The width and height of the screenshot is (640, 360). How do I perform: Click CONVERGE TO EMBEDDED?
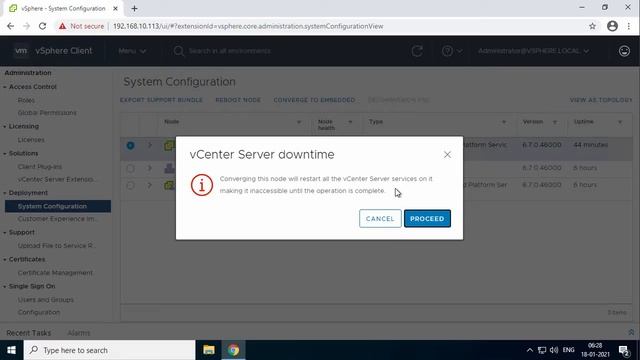[x=314, y=100]
